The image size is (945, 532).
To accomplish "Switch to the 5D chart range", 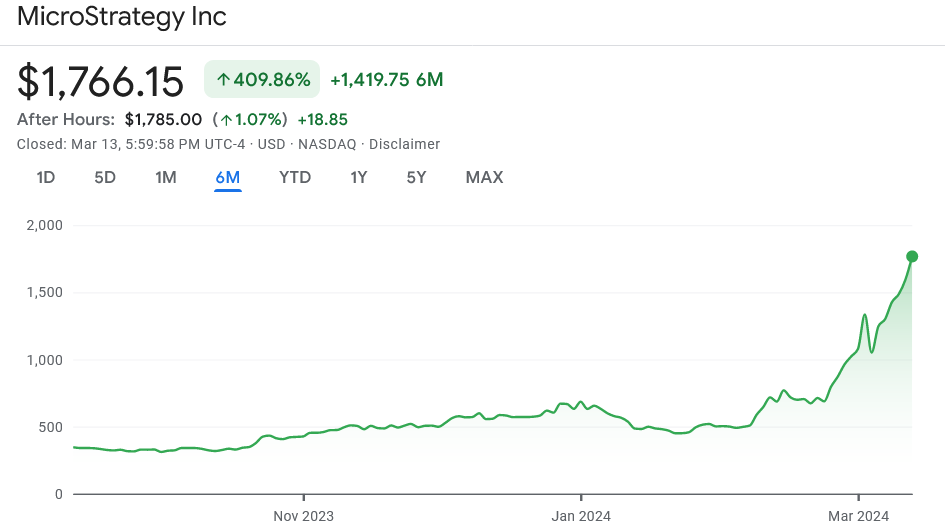I will coord(105,178).
